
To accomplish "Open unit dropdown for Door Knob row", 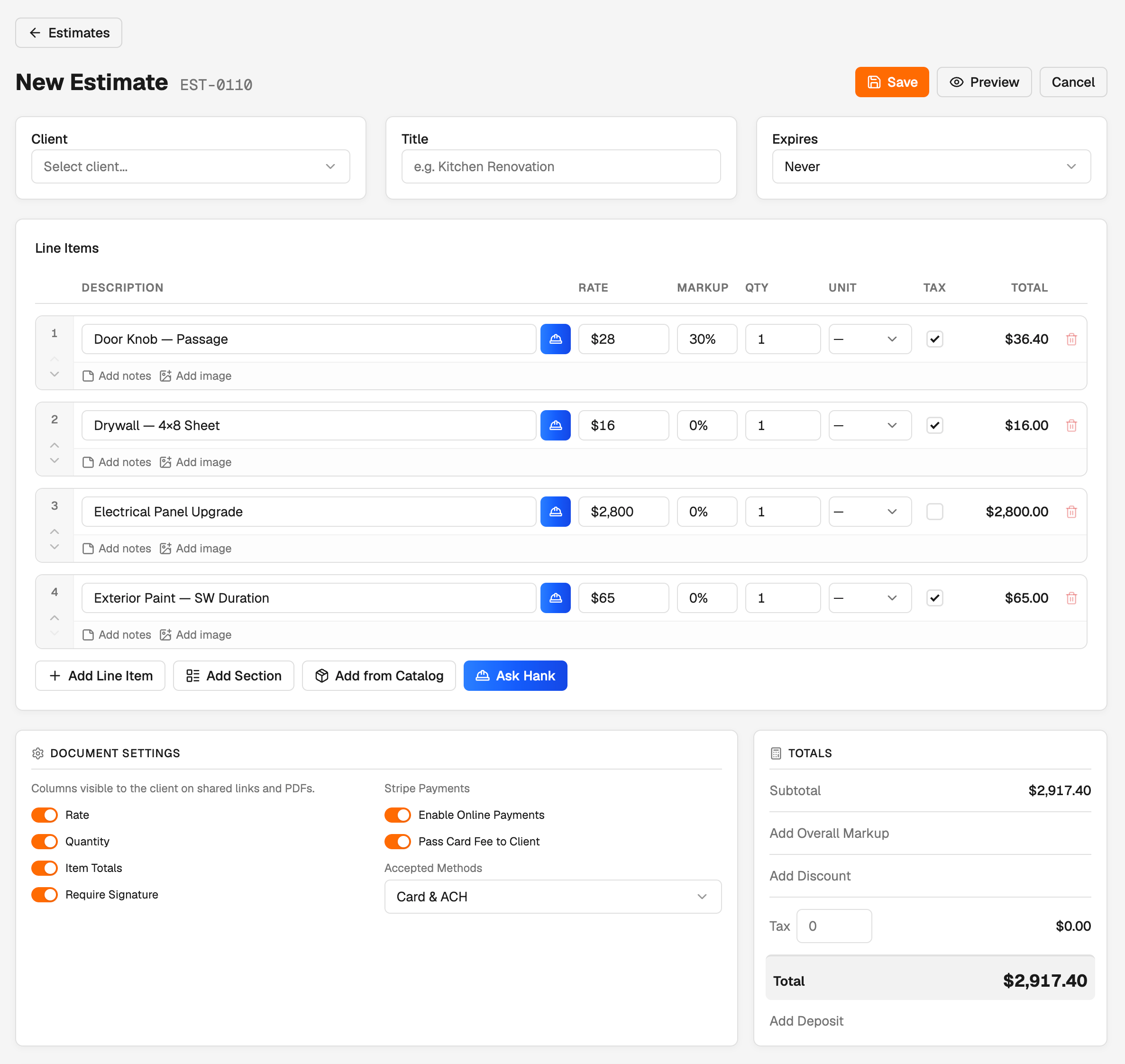I will [x=870, y=339].
